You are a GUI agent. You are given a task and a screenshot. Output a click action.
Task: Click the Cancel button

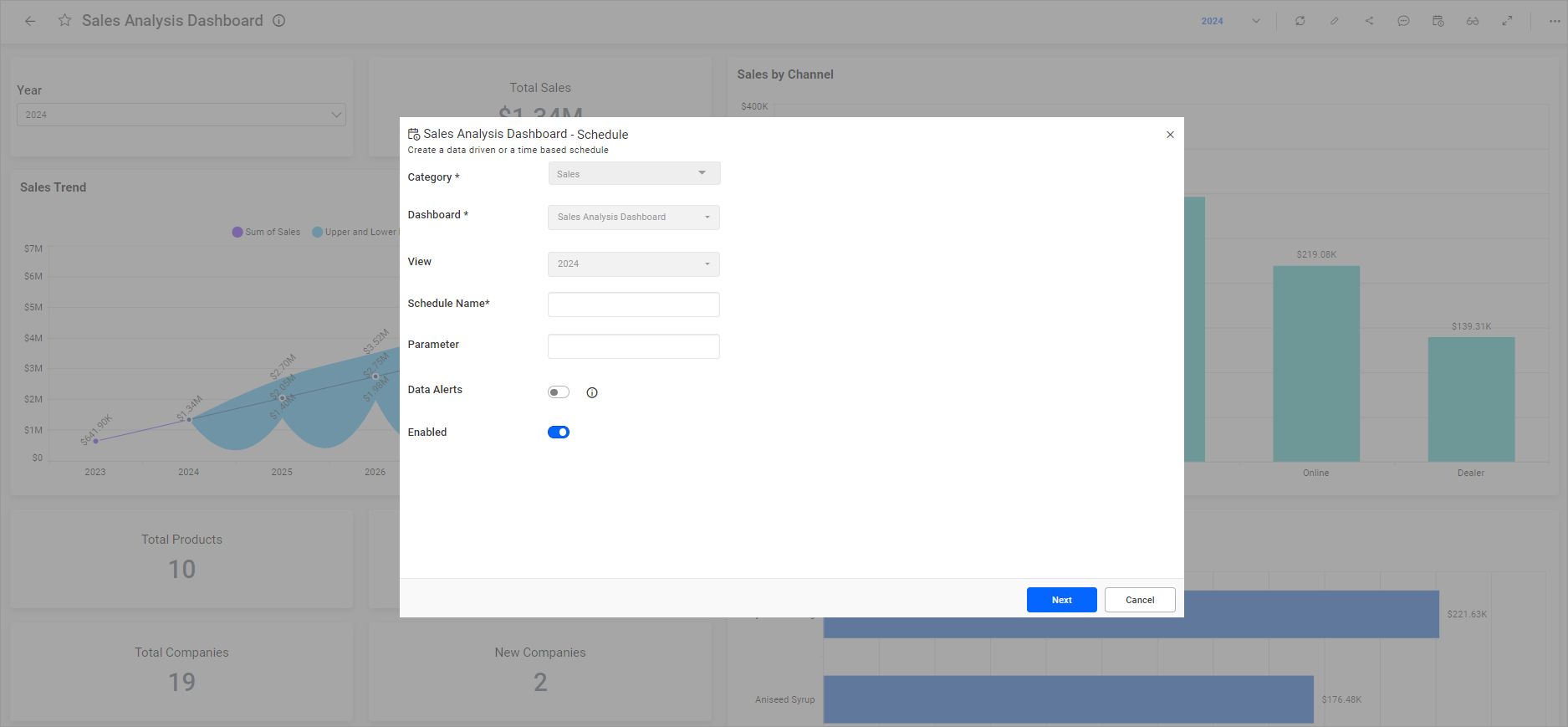click(1139, 600)
